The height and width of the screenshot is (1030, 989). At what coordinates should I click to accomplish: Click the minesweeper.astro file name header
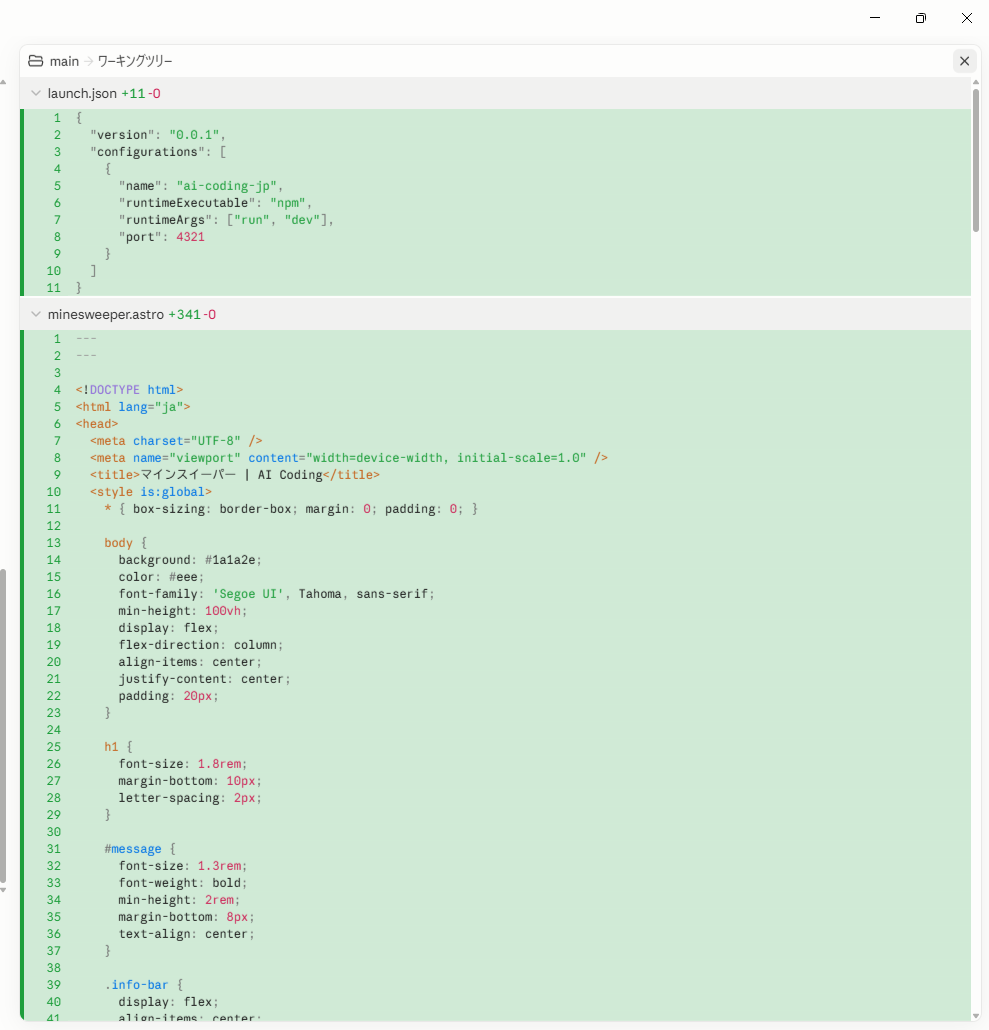(x=106, y=314)
